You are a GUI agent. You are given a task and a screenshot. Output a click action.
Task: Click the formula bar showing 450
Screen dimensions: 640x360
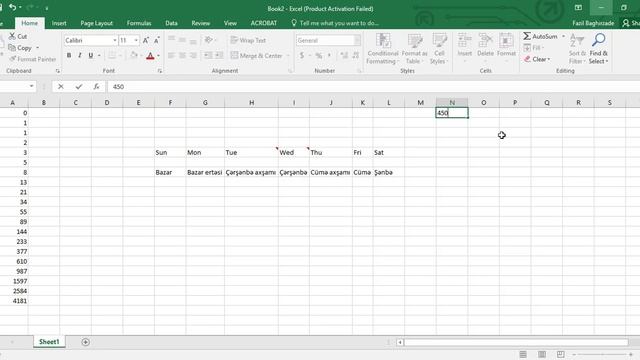click(373, 87)
